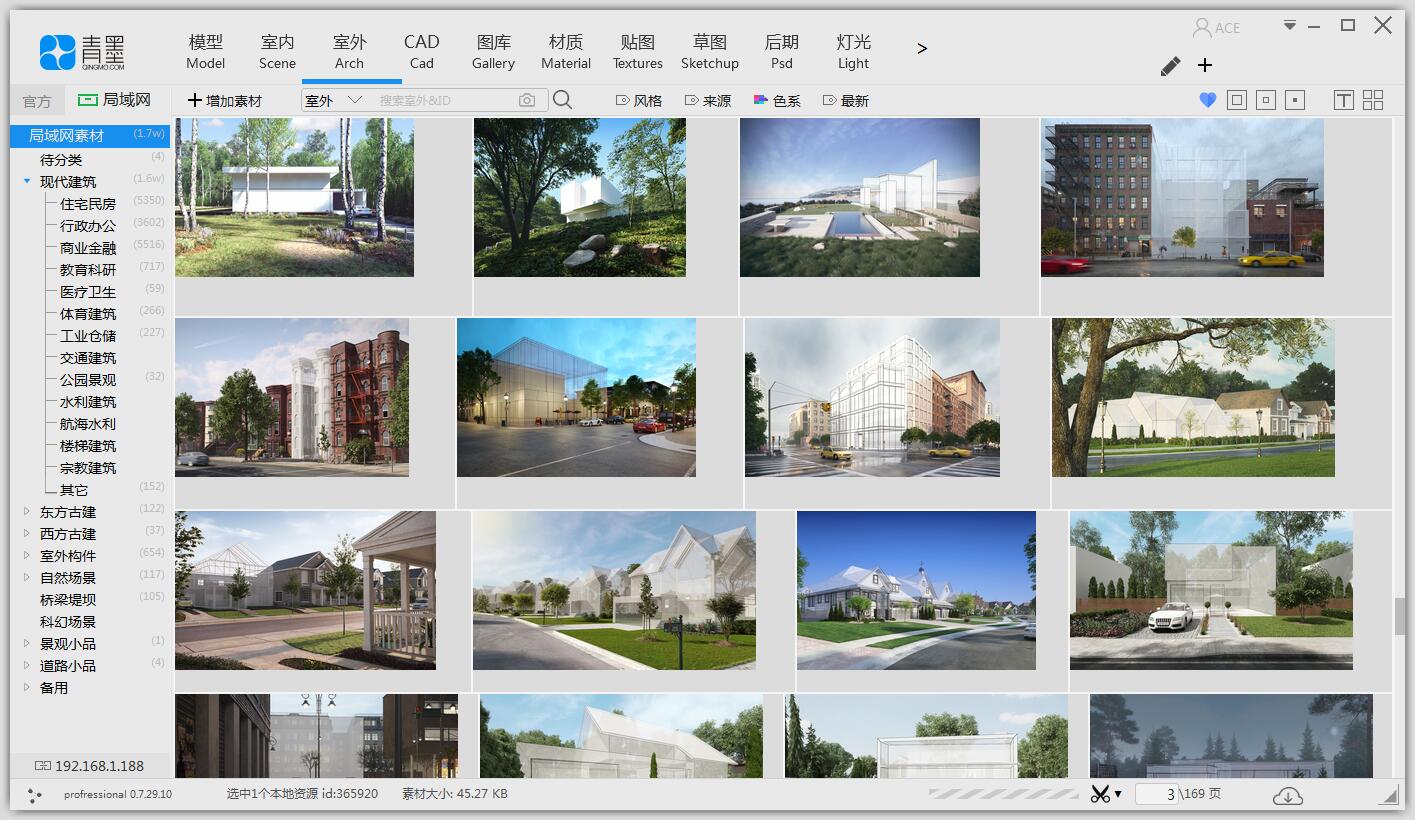Switch to the 草图 Sketchup tab

(710, 52)
